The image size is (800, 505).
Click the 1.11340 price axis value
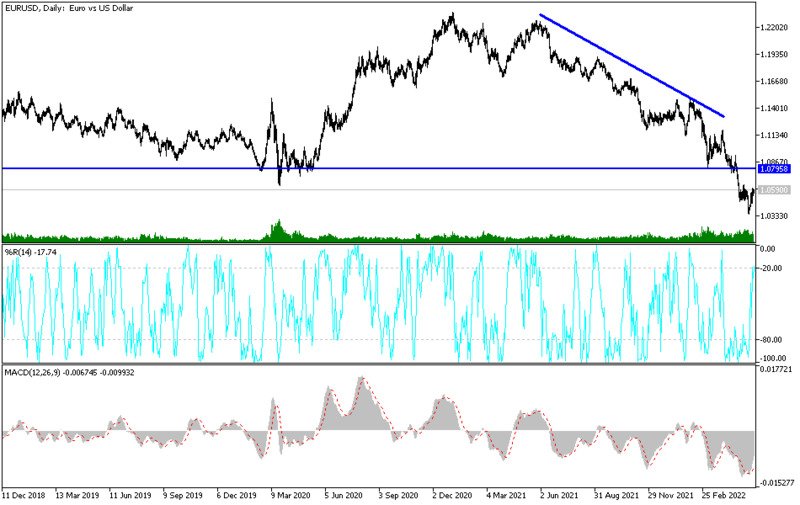(774, 135)
